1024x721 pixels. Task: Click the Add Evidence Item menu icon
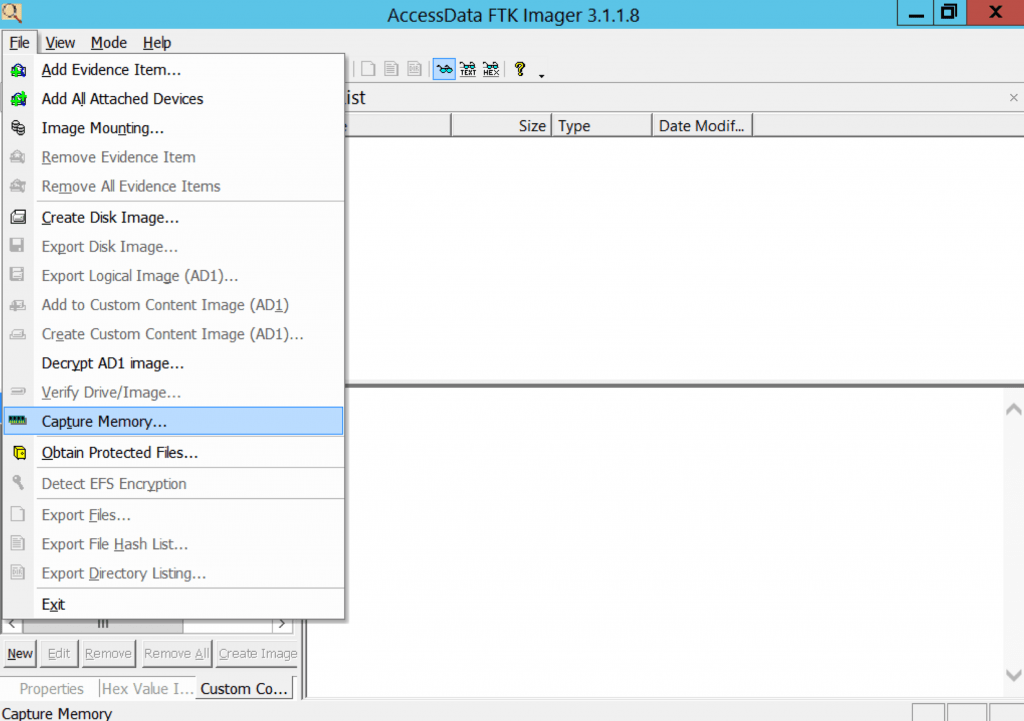coord(18,70)
